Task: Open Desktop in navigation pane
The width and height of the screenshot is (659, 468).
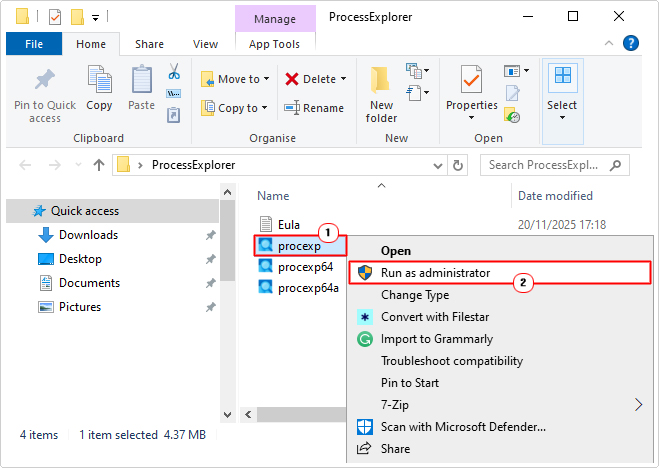Action: (x=112, y=259)
